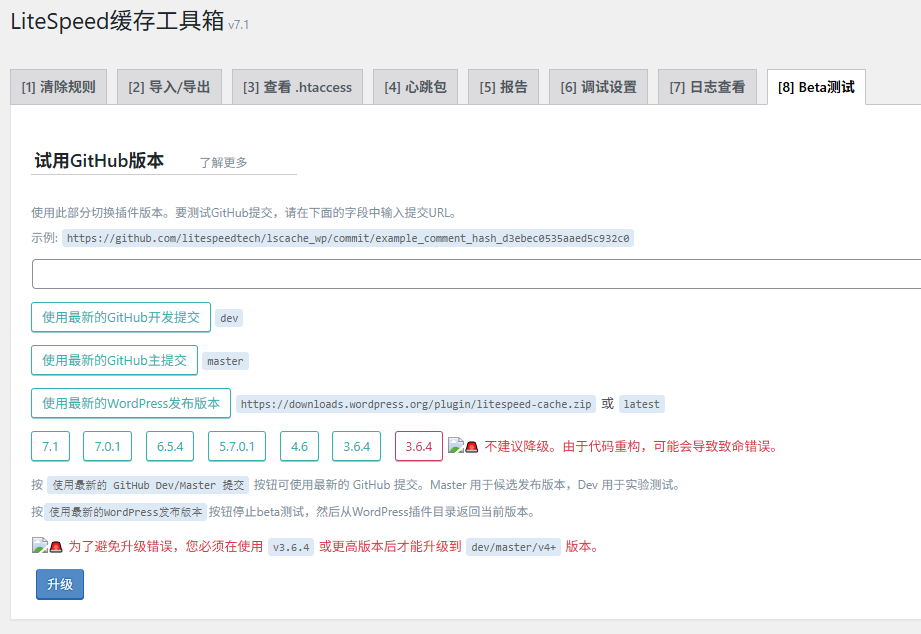Click the siren icon beside 不建议降级 warning
The image size is (921, 634).
point(472,447)
